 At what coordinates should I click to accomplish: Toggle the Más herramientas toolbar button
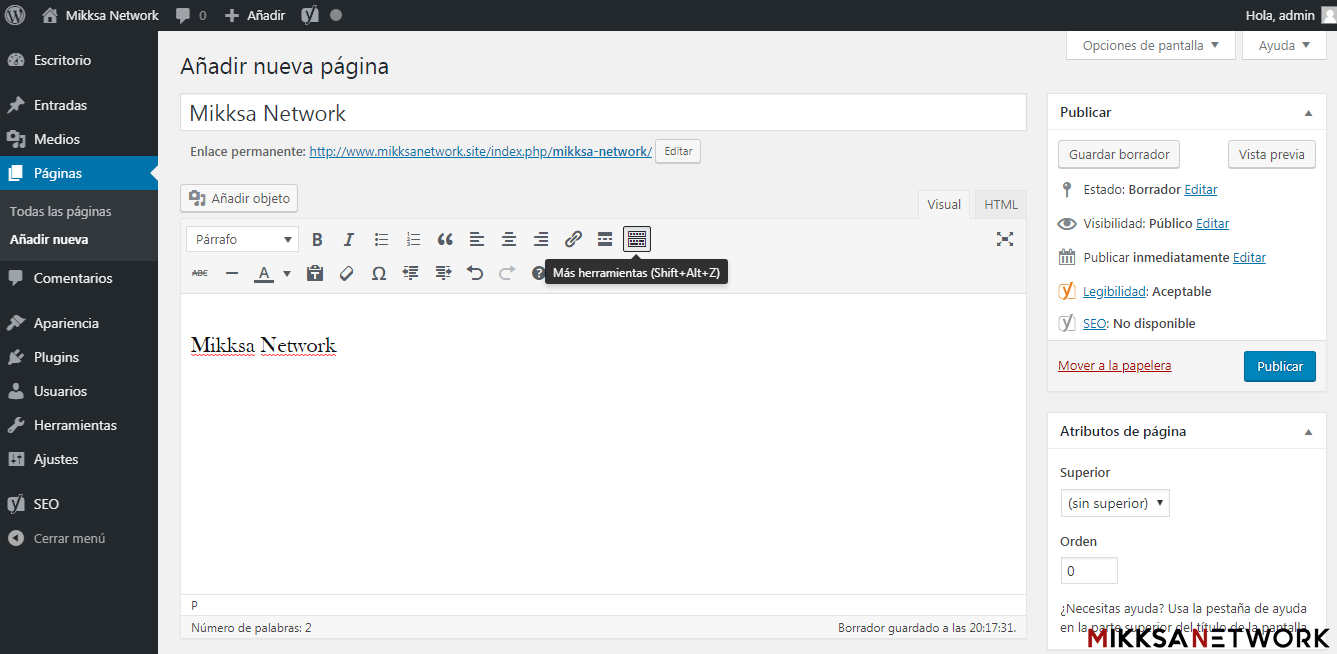637,239
